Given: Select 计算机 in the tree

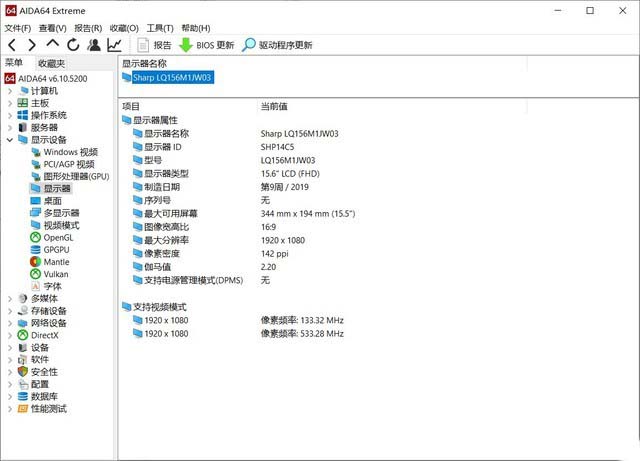Looking at the screenshot, I should [44, 91].
